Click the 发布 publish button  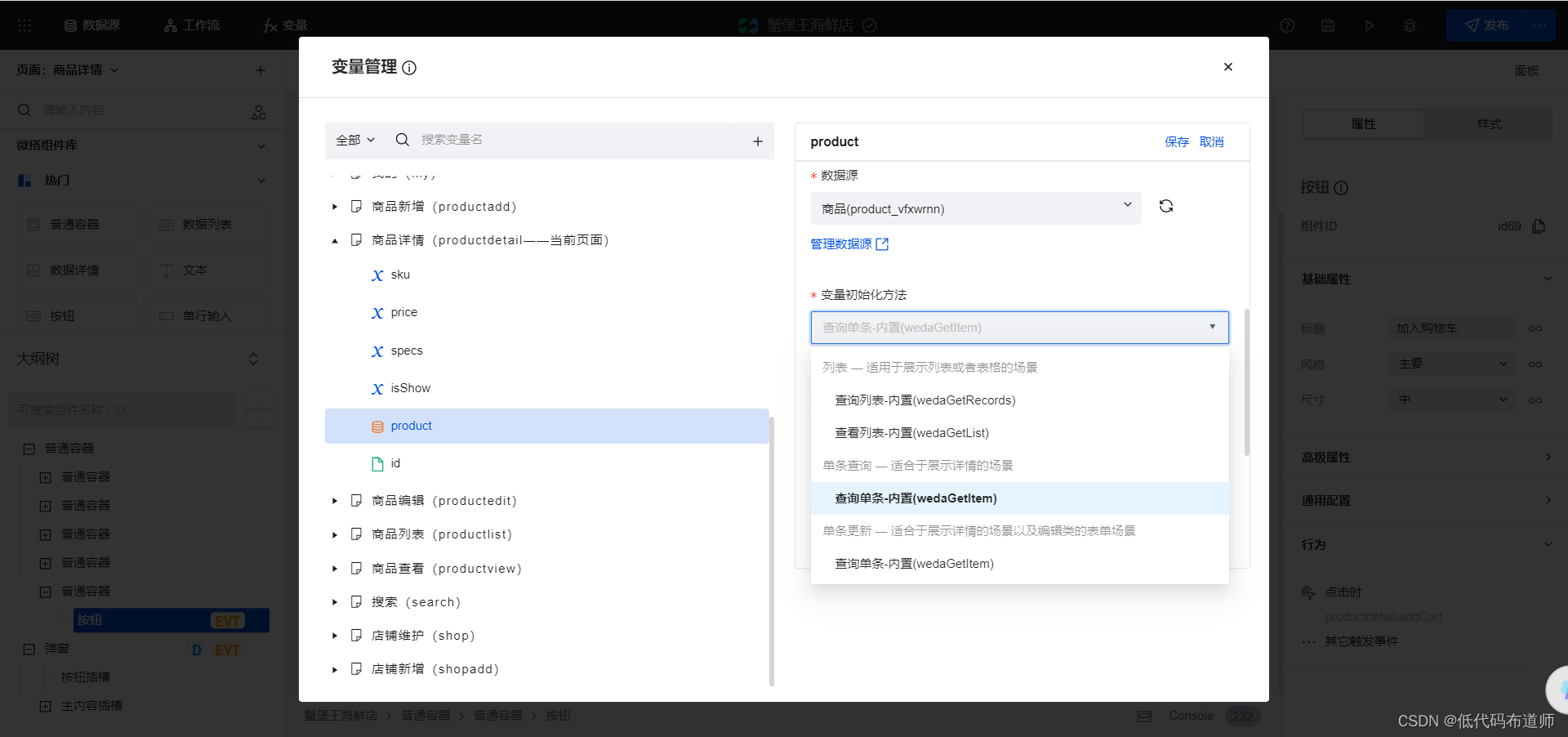coord(1486,25)
